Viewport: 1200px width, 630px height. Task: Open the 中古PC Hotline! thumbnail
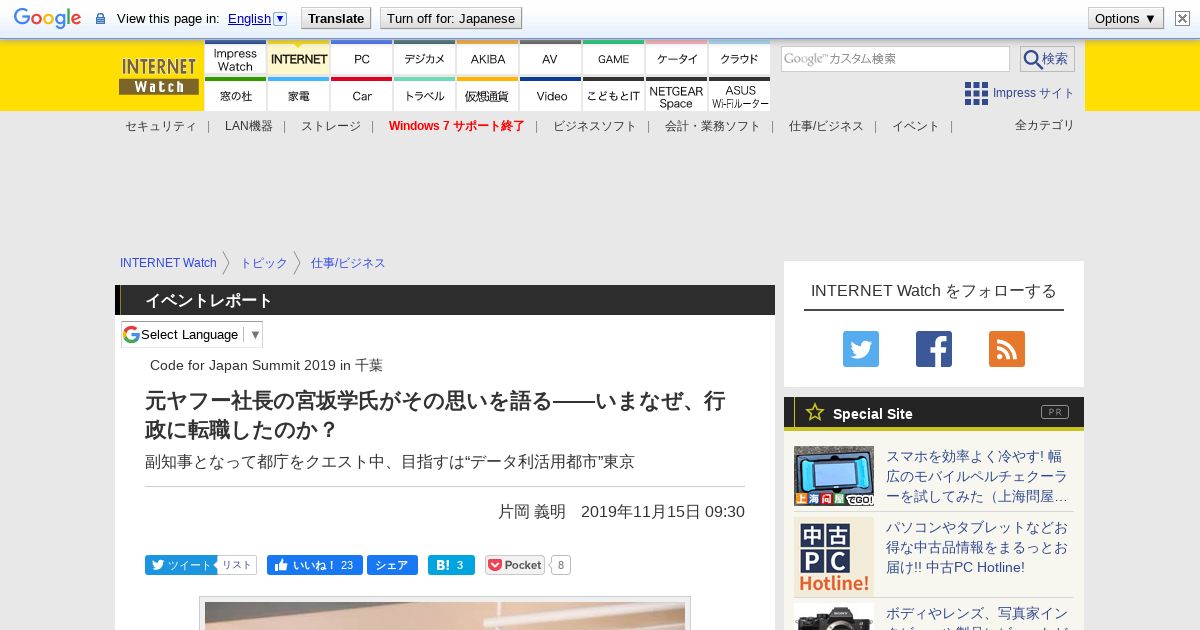tap(834, 556)
